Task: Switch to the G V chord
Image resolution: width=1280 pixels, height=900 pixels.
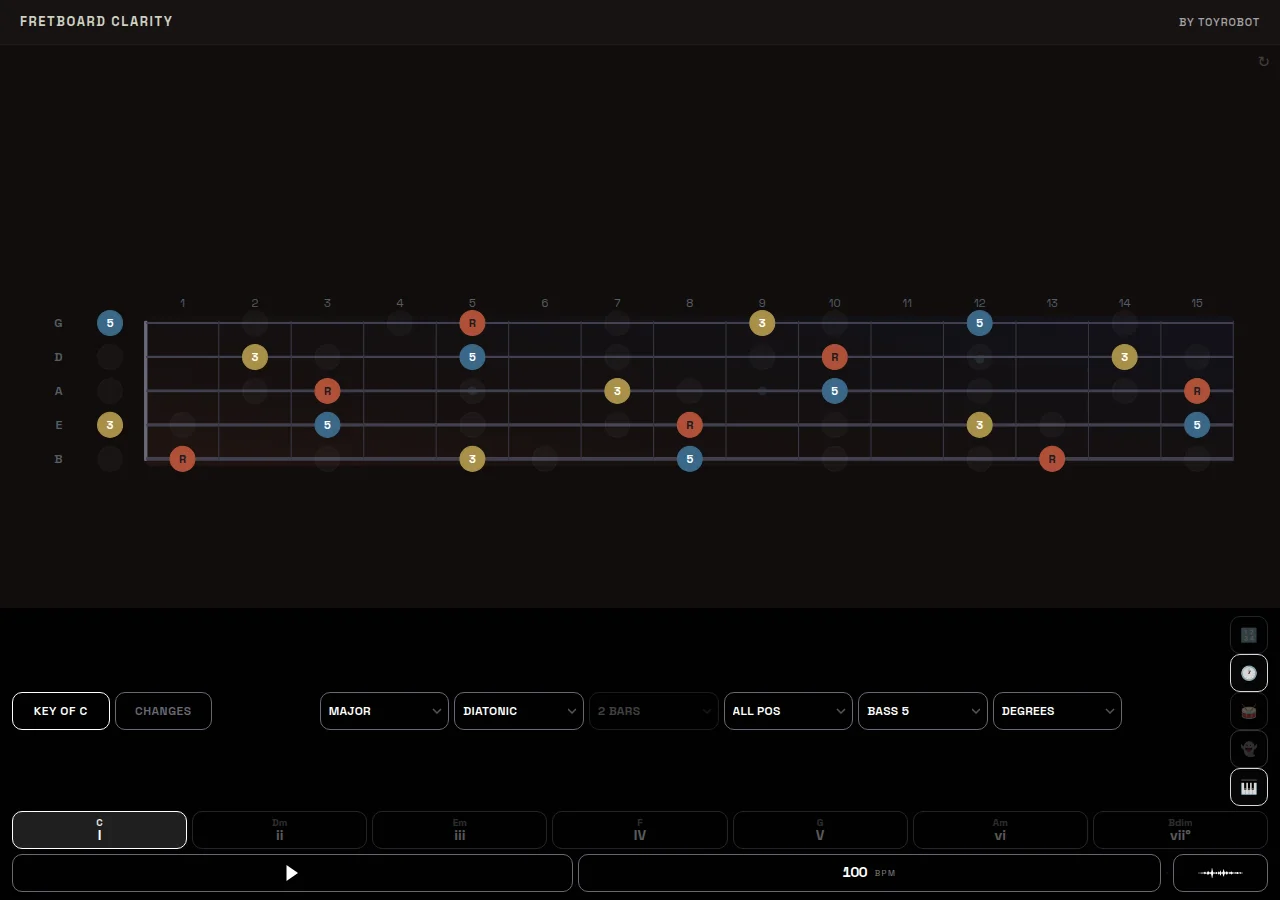Action: tap(820, 830)
